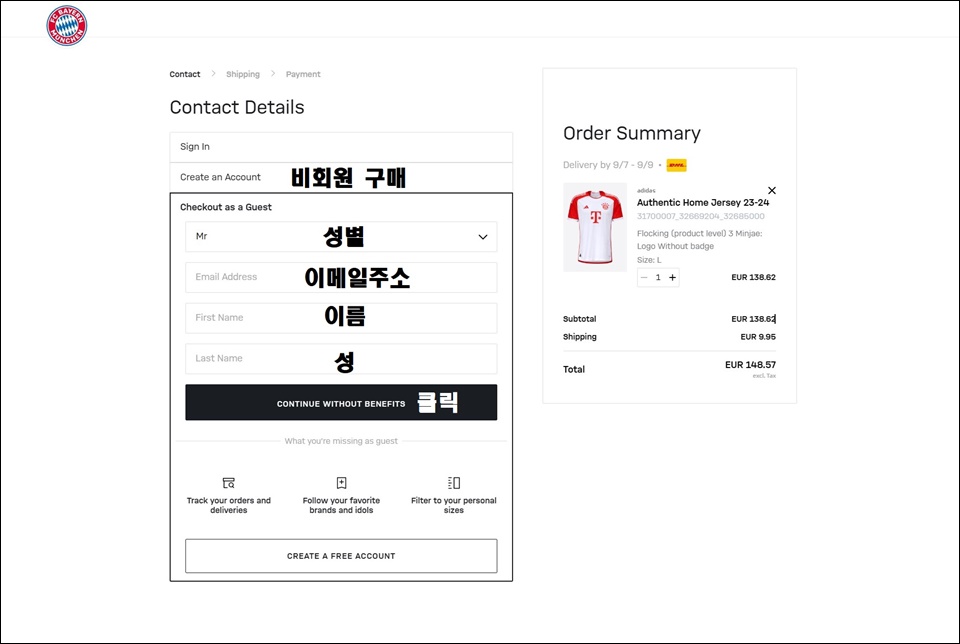Image resolution: width=960 pixels, height=644 pixels.
Task: Click the Order Summary heading
Action: point(632,133)
